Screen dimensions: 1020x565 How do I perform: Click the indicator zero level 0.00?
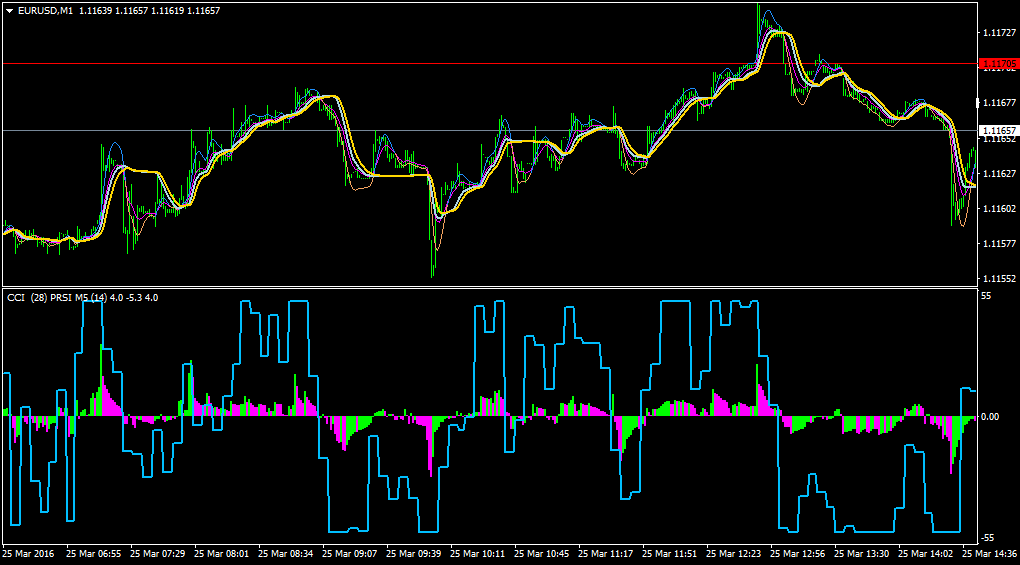989,417
